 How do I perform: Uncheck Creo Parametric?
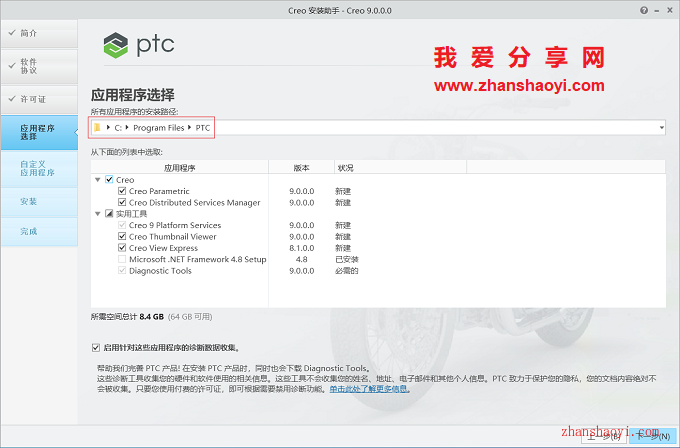[x=122, y=191]
